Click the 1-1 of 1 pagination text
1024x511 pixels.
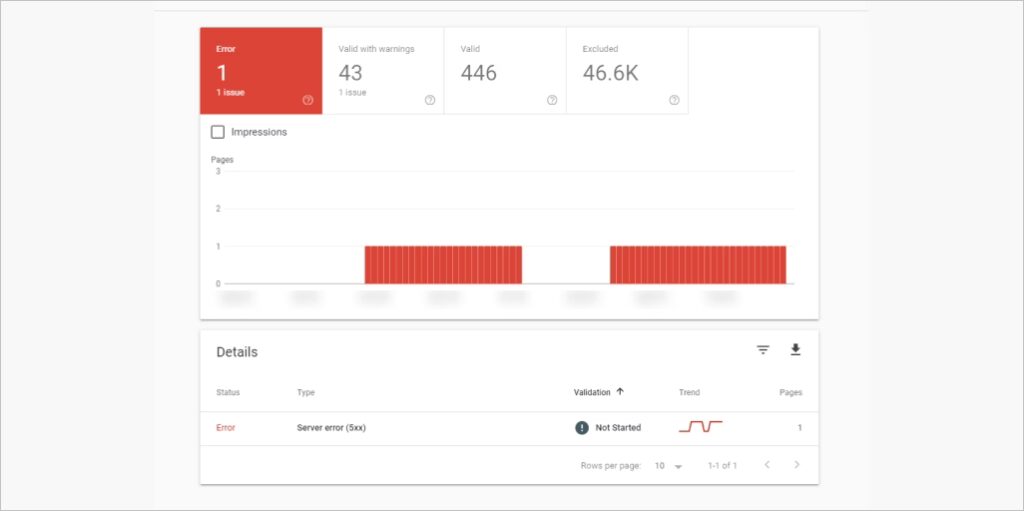pyautogui.click(x=722, y=466)
